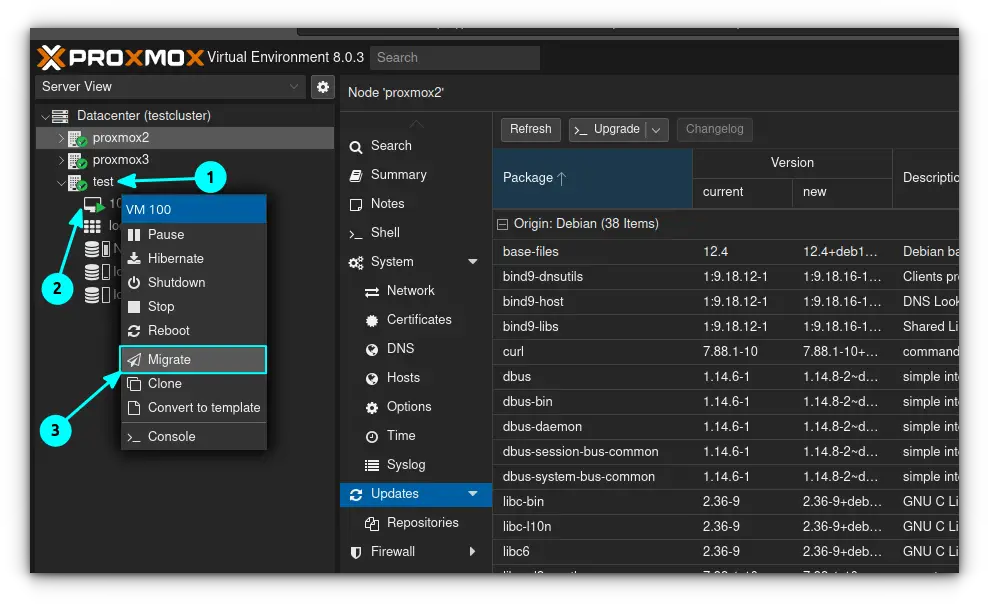Open Console from VM context menu
The height and width of the screenshot is (605, 989).
point(193,437)
